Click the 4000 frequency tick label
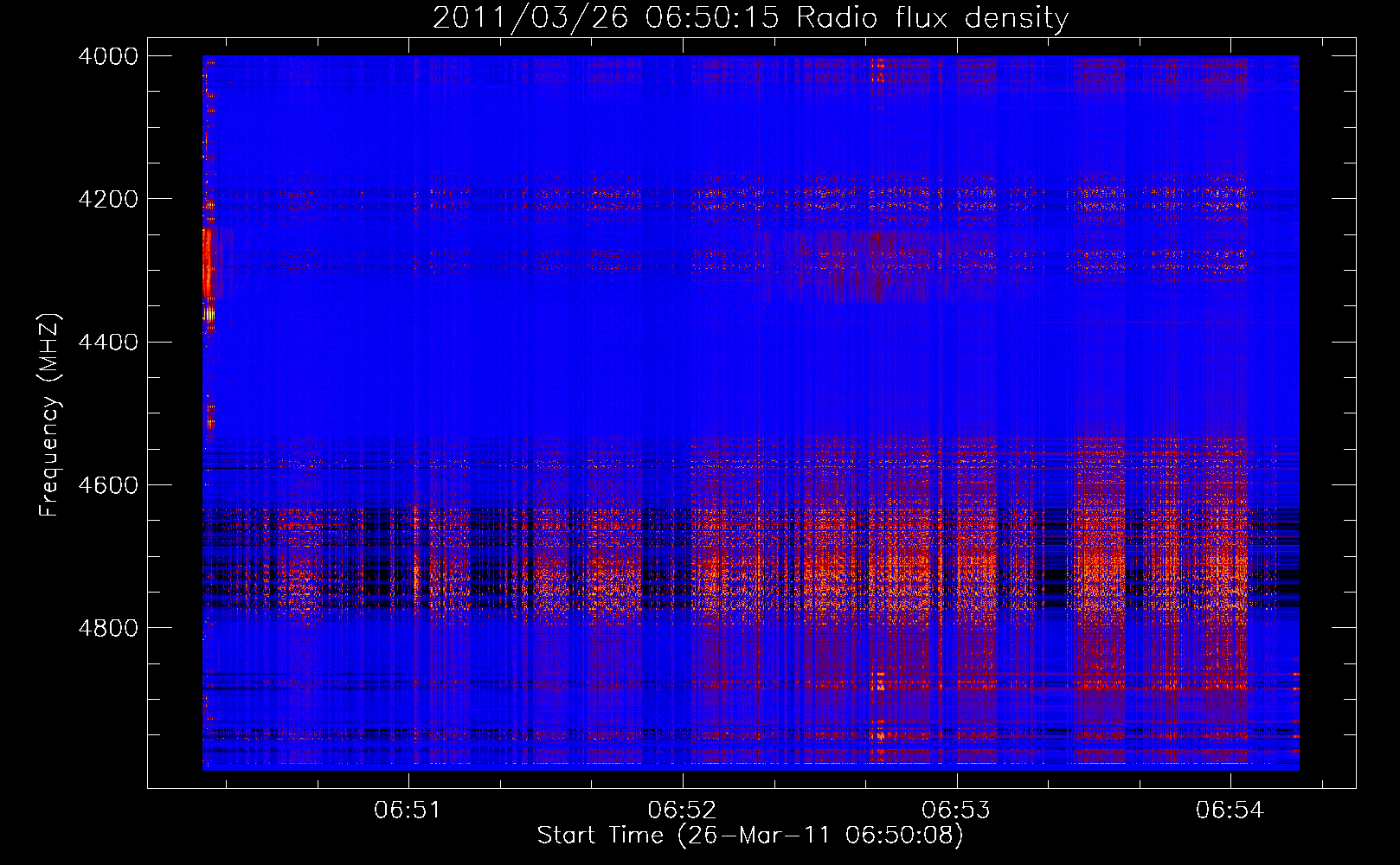1400x865 pixels. pos(108,56)
